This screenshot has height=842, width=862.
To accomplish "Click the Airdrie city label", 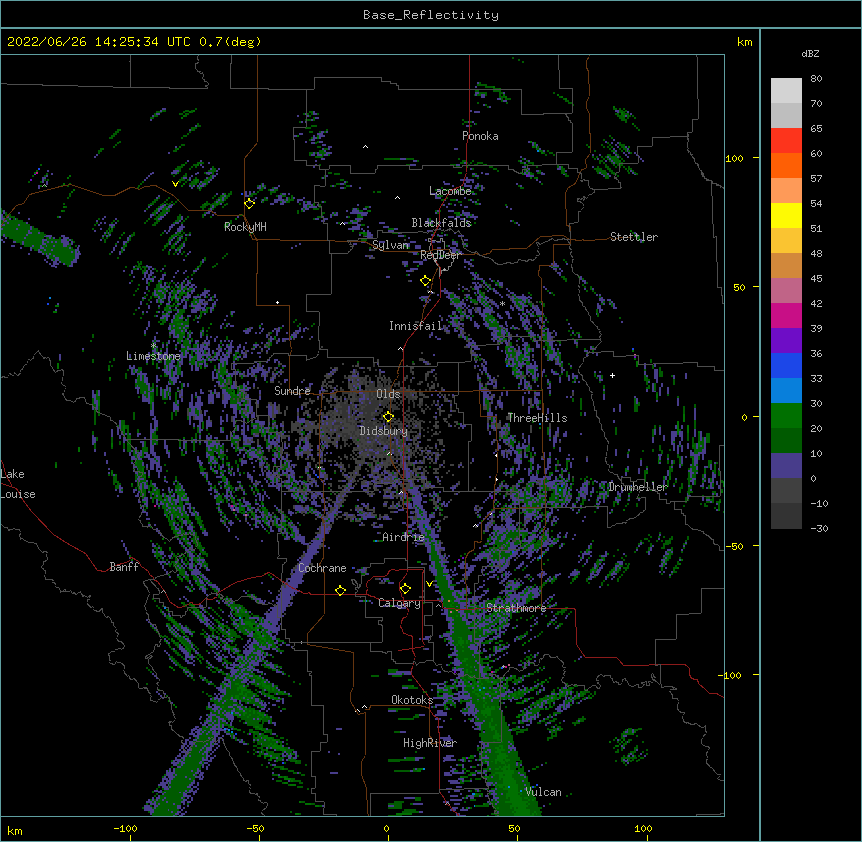I will 403,537.
